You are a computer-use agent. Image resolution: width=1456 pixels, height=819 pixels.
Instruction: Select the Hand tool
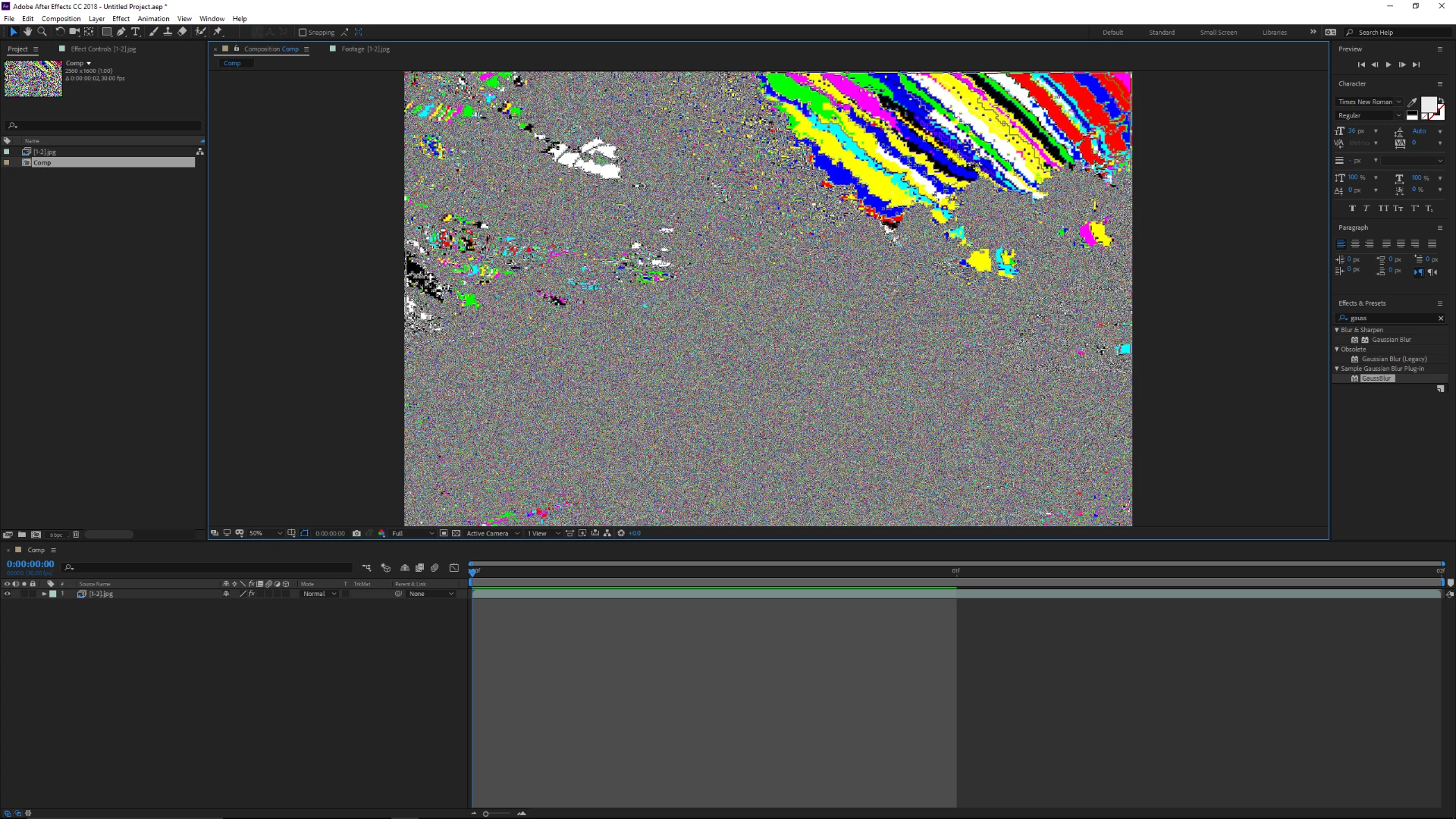[27, 32]
